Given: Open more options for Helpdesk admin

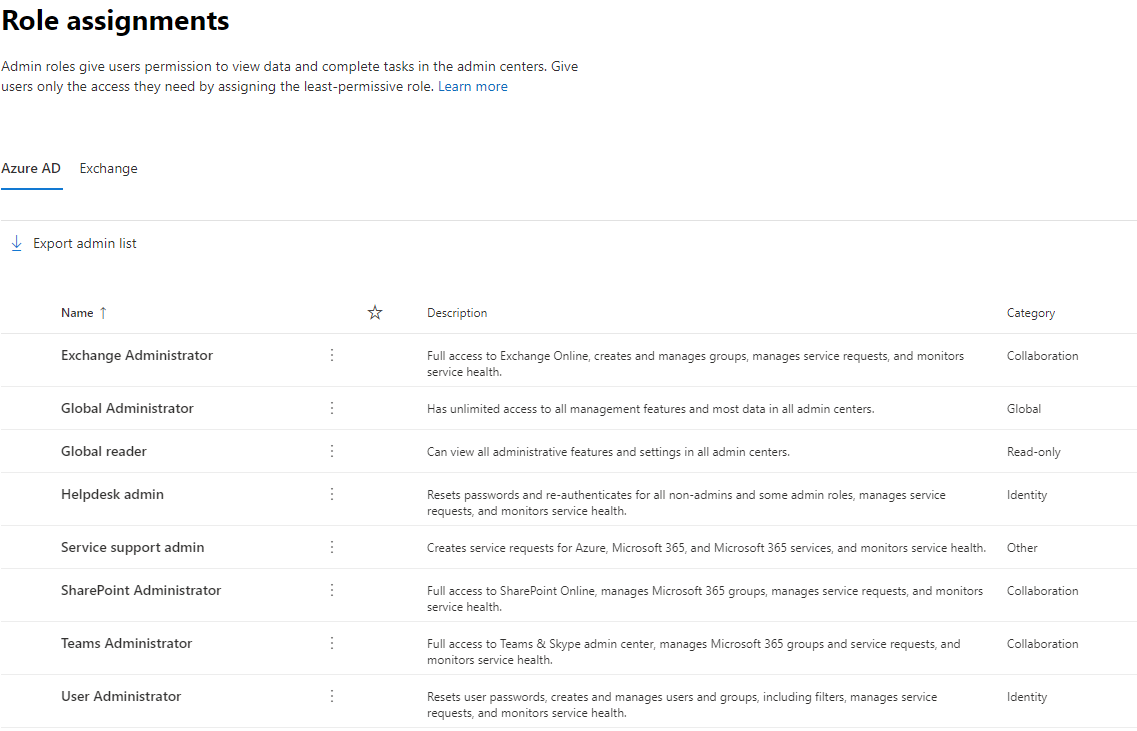Looking at the screenshot, I should pos(332,494).
